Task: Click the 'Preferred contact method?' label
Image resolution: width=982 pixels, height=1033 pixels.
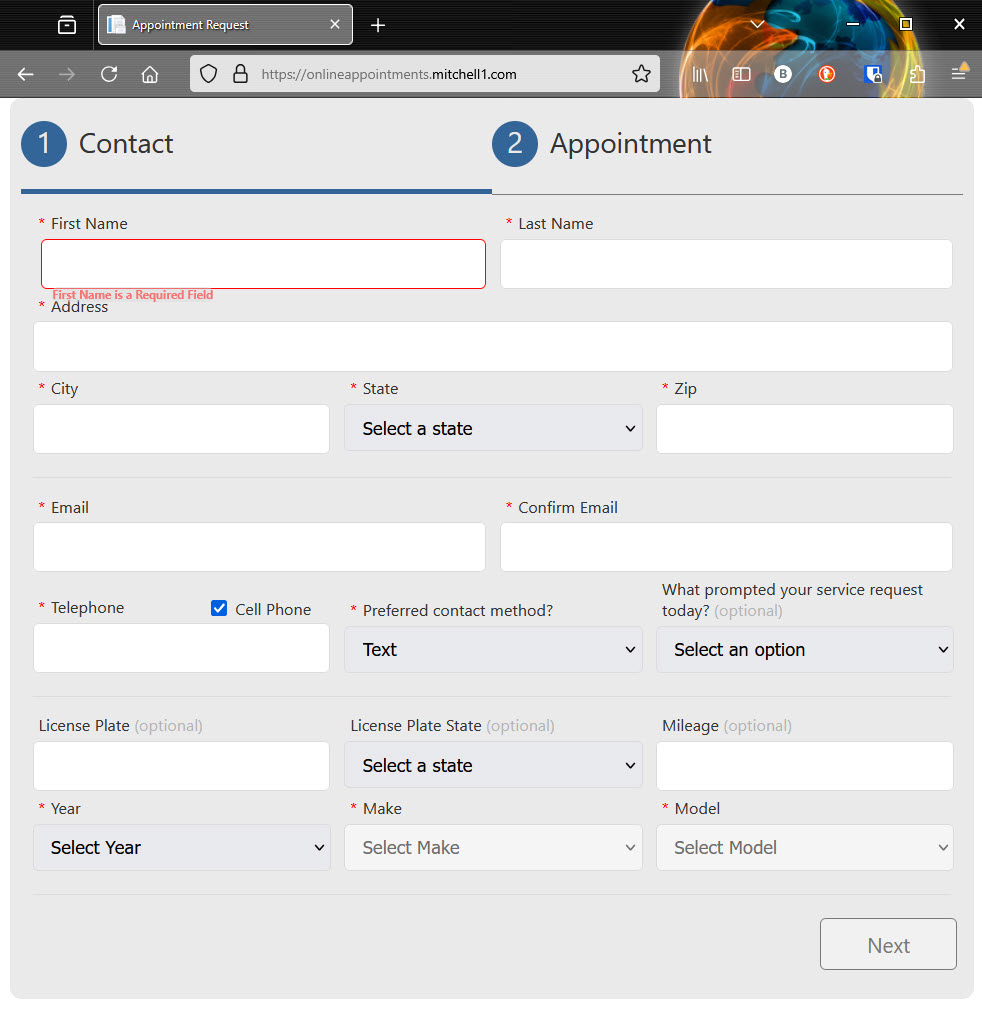Action: pos(458,611)
